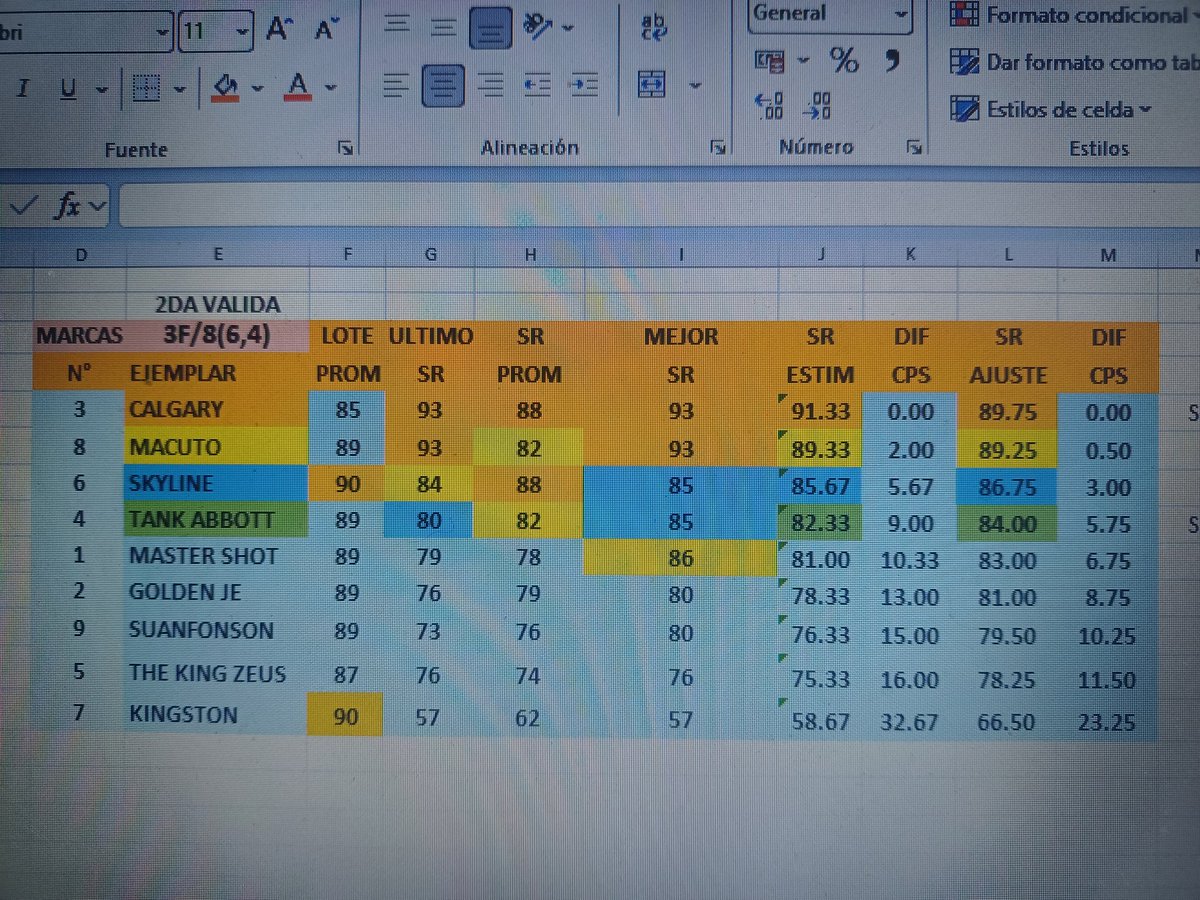This screenshot has width=1200, height=900.
Task: Open Dar formato como tabla
Action: click(x=1073, y=61)
